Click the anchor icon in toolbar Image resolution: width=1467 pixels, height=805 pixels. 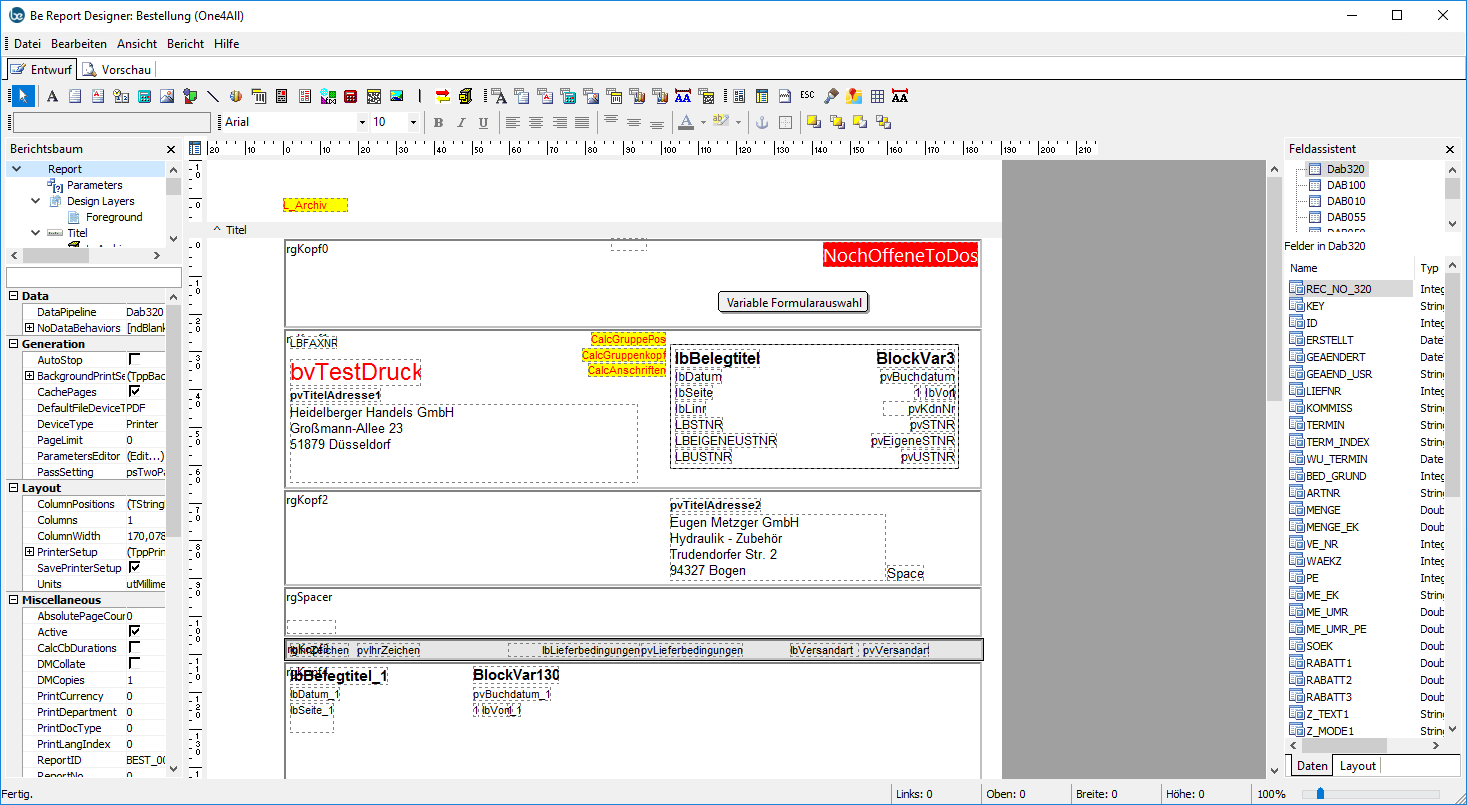pos(761,122)
